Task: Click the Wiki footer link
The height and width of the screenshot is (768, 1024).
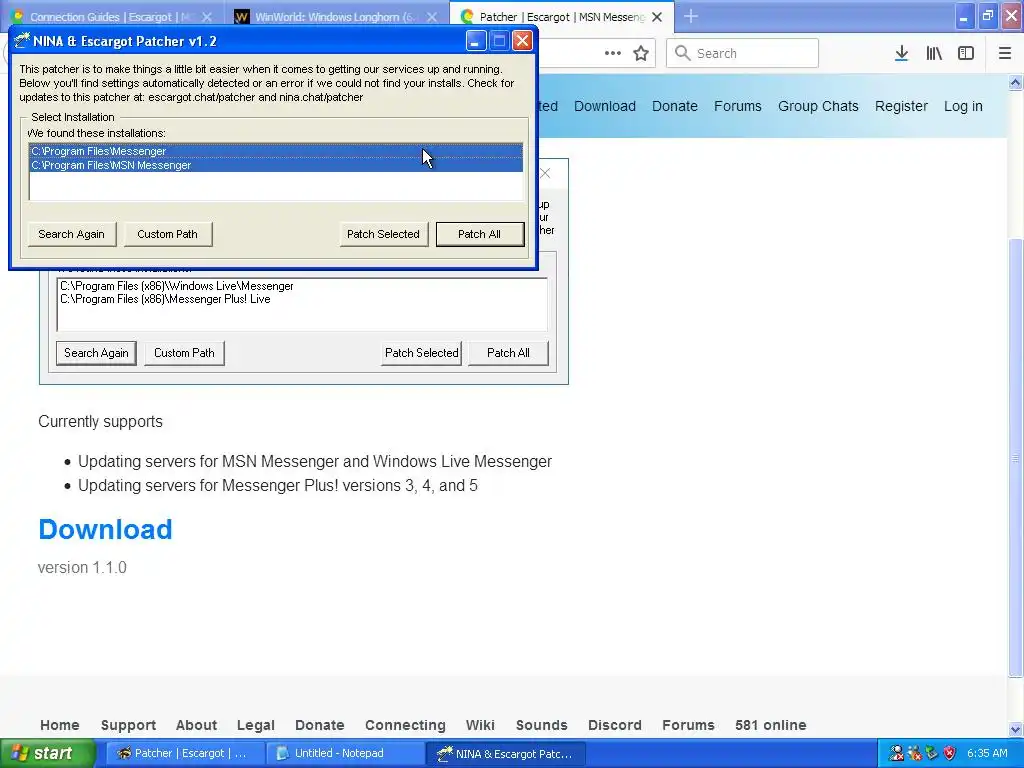Action: [480, 725]
